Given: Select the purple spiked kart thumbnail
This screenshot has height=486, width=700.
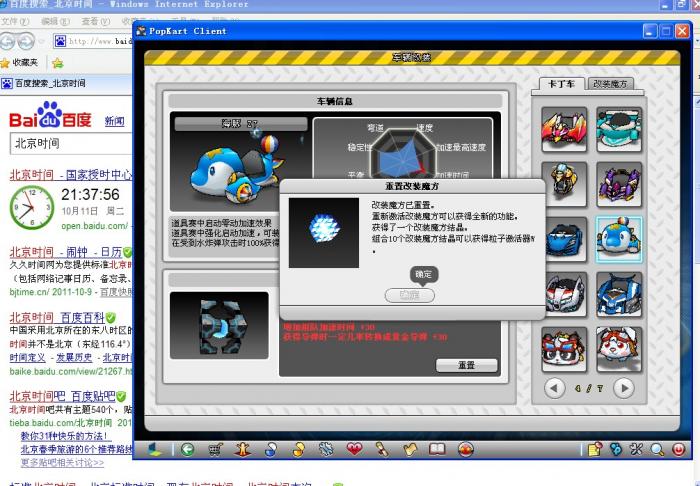Looking at the screenshot, I should pyautogui.click(x=619, y=184).
